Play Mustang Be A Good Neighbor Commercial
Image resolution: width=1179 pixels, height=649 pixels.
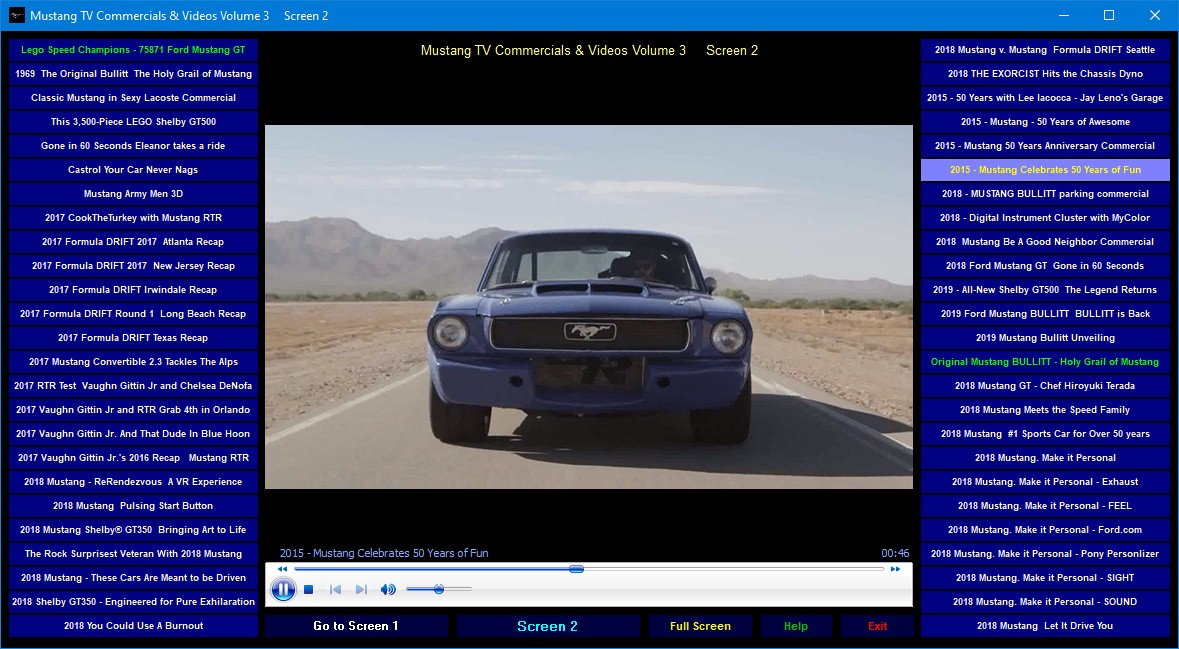(x=1045, y=242)
